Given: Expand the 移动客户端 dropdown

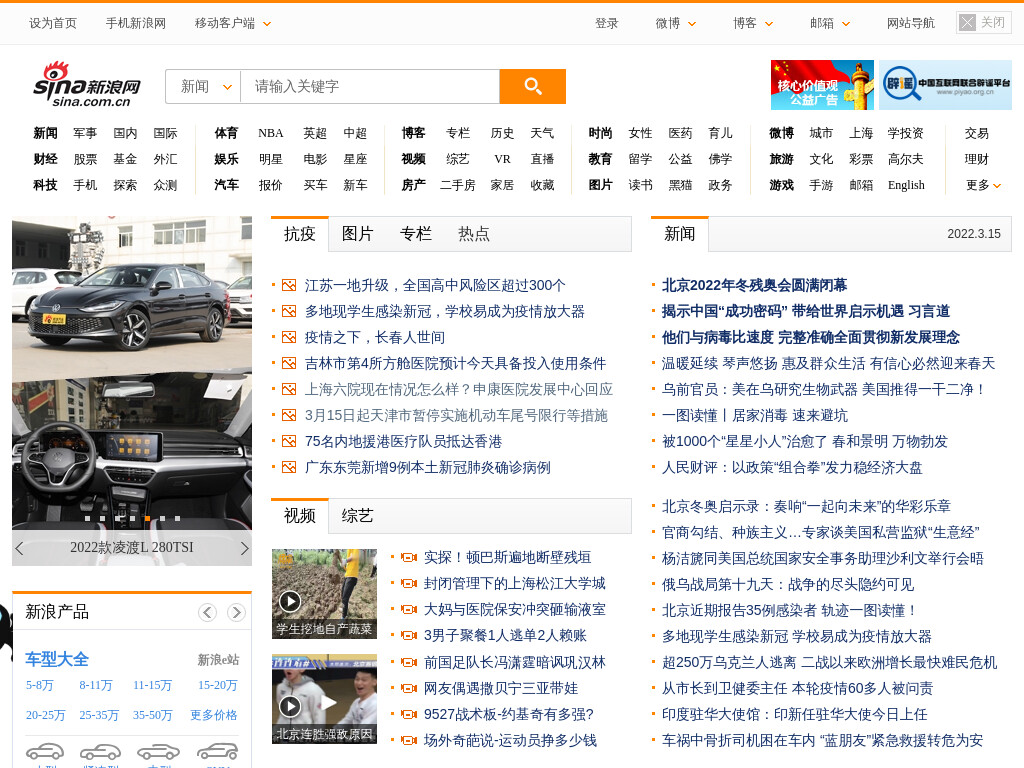Looking at the screenshot, I should (232, 24).
